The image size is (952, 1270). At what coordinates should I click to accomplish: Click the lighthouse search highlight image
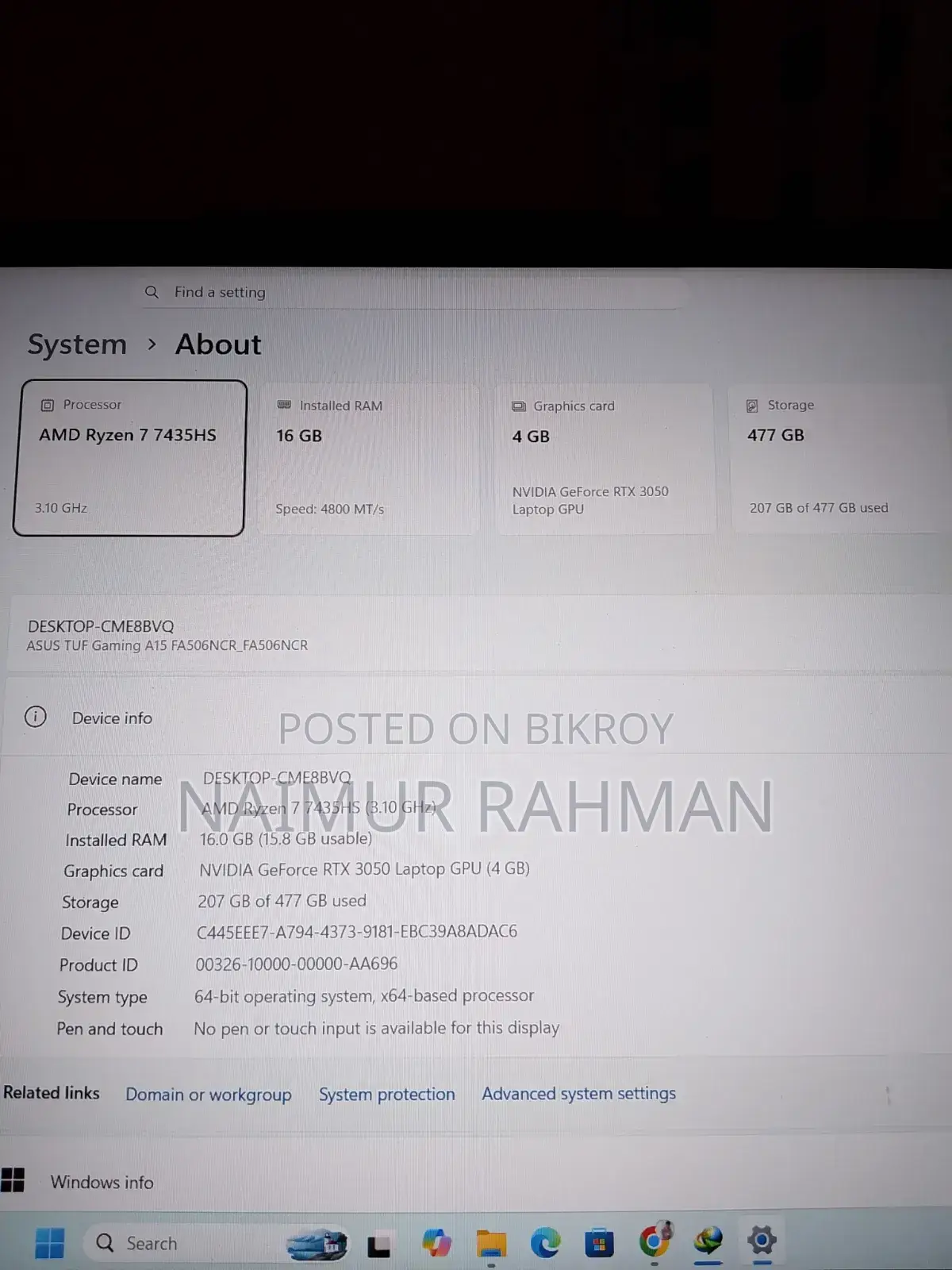(317, 1245)
